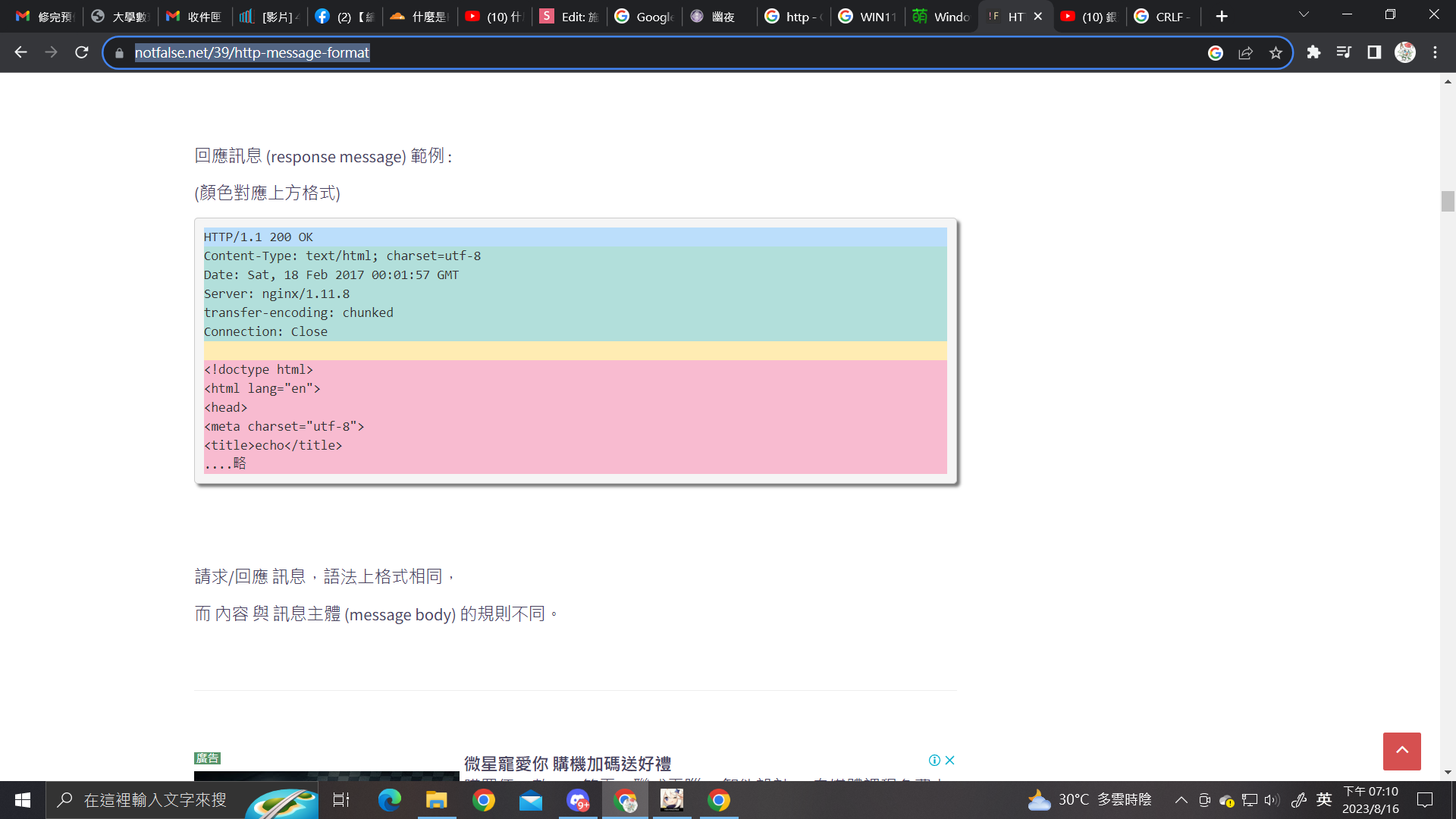Toggle the browser side panel

pos(1374,52)
